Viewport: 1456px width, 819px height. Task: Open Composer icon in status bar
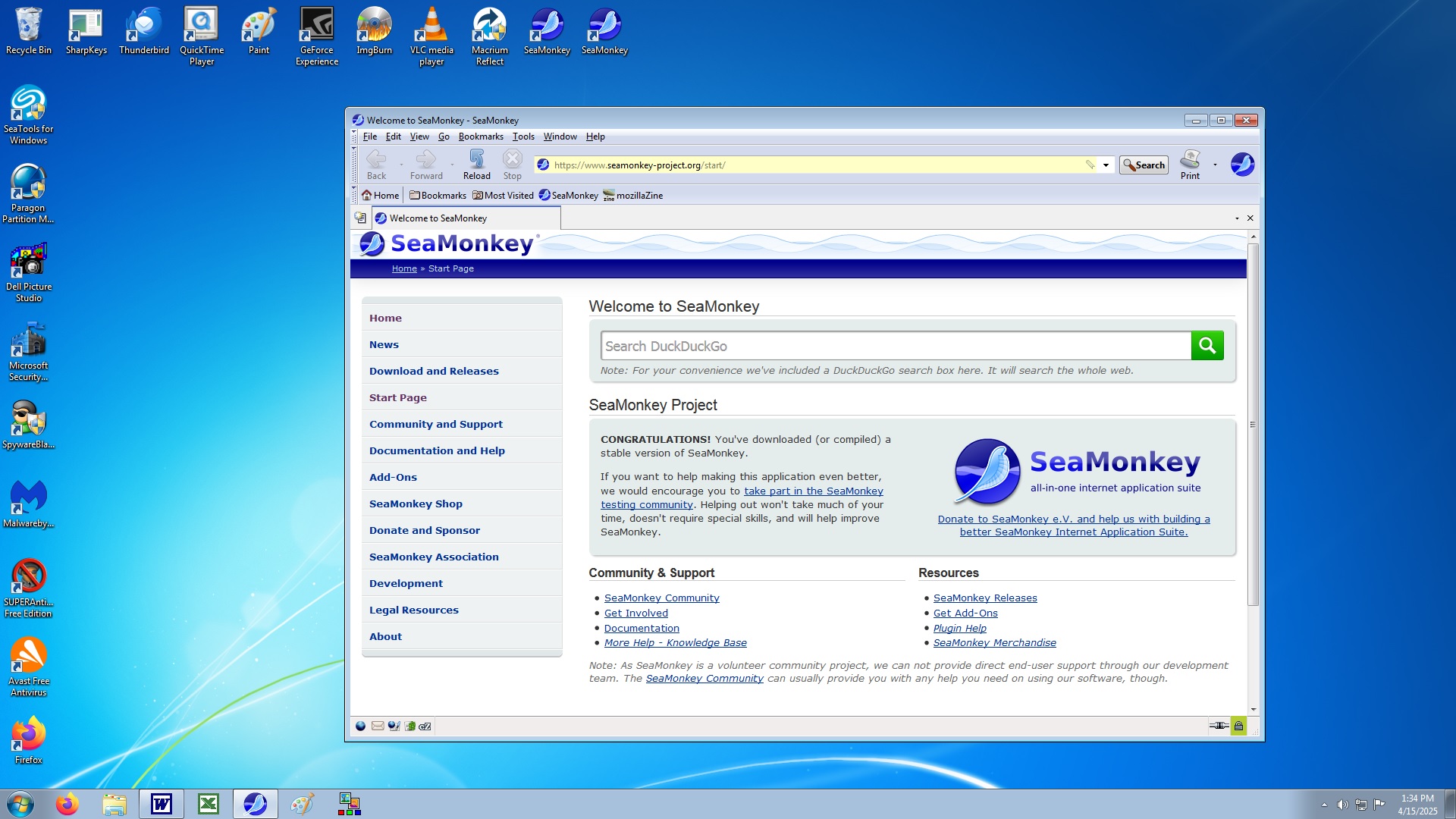pyautogui.click(x=394, y=726)
